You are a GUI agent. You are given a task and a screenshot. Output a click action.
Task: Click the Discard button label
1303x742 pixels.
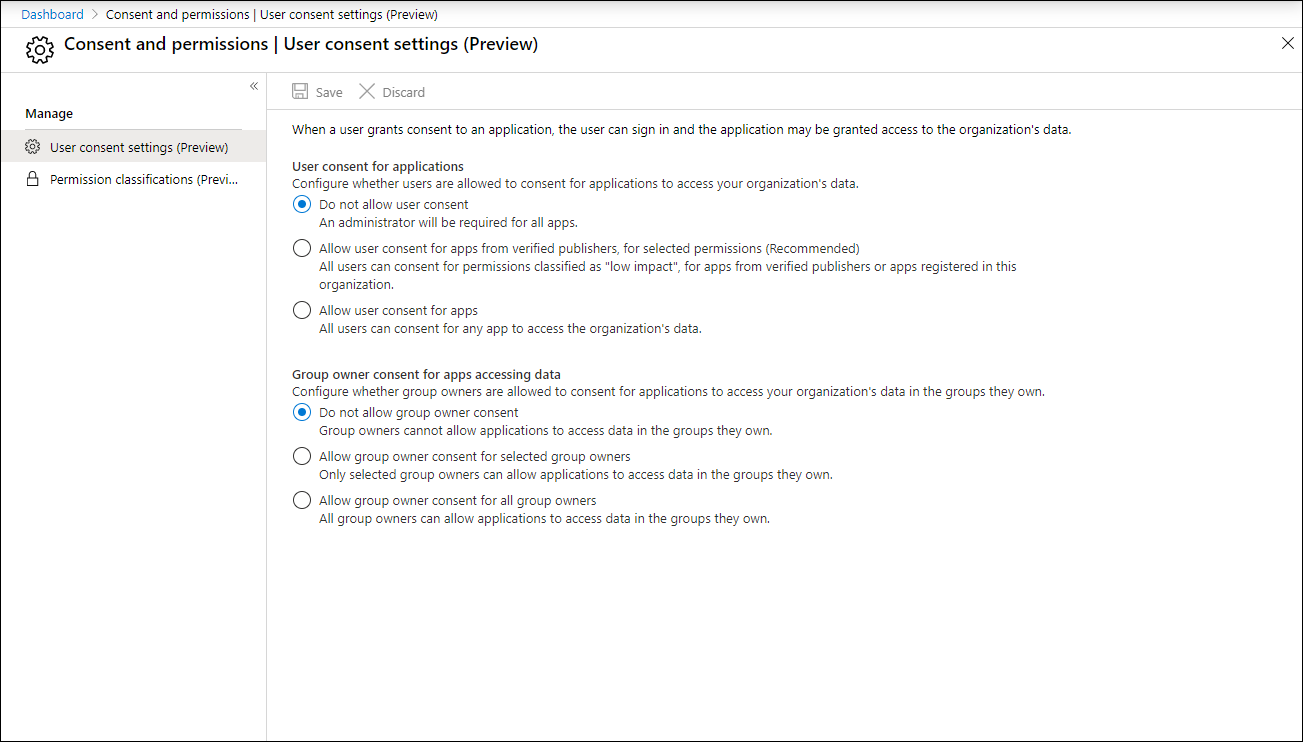coord(404,92)
